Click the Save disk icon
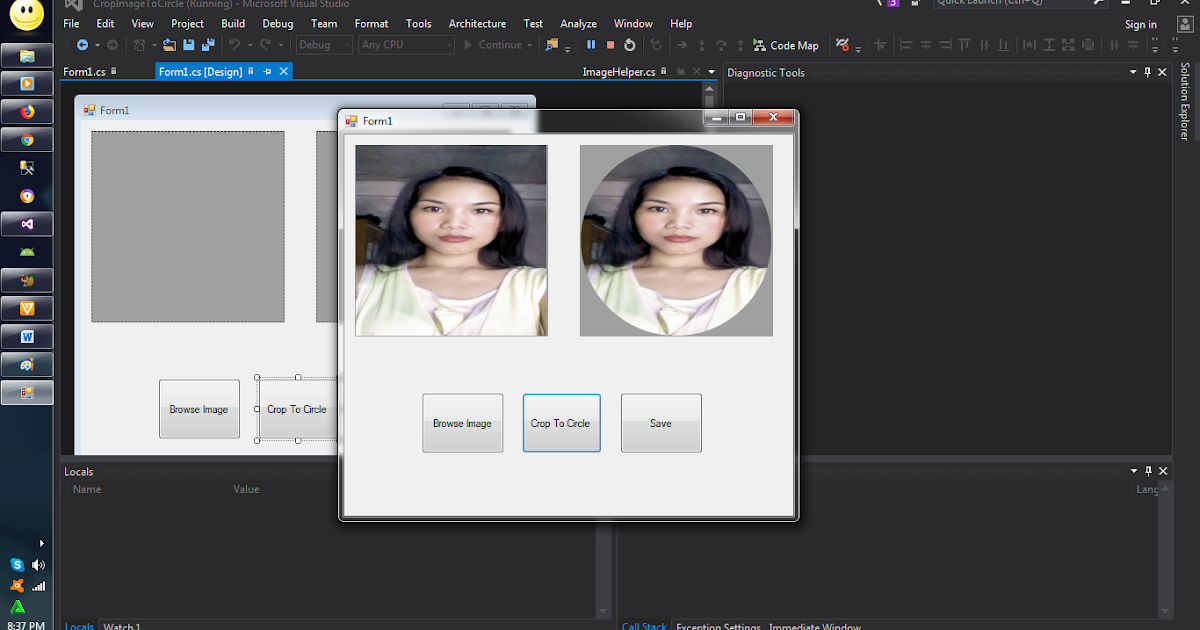The image size is (1200, 630). [188, 45]
